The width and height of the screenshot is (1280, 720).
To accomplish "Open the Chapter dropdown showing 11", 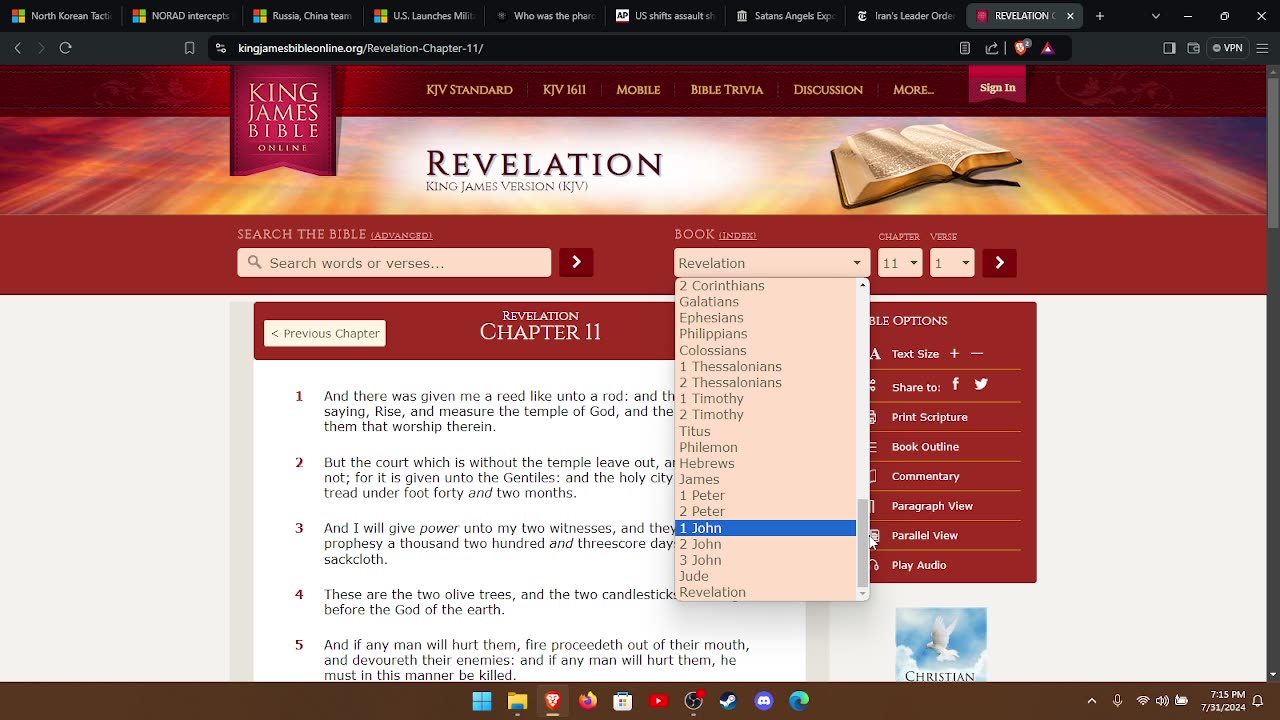I will [x=900, y=263].
